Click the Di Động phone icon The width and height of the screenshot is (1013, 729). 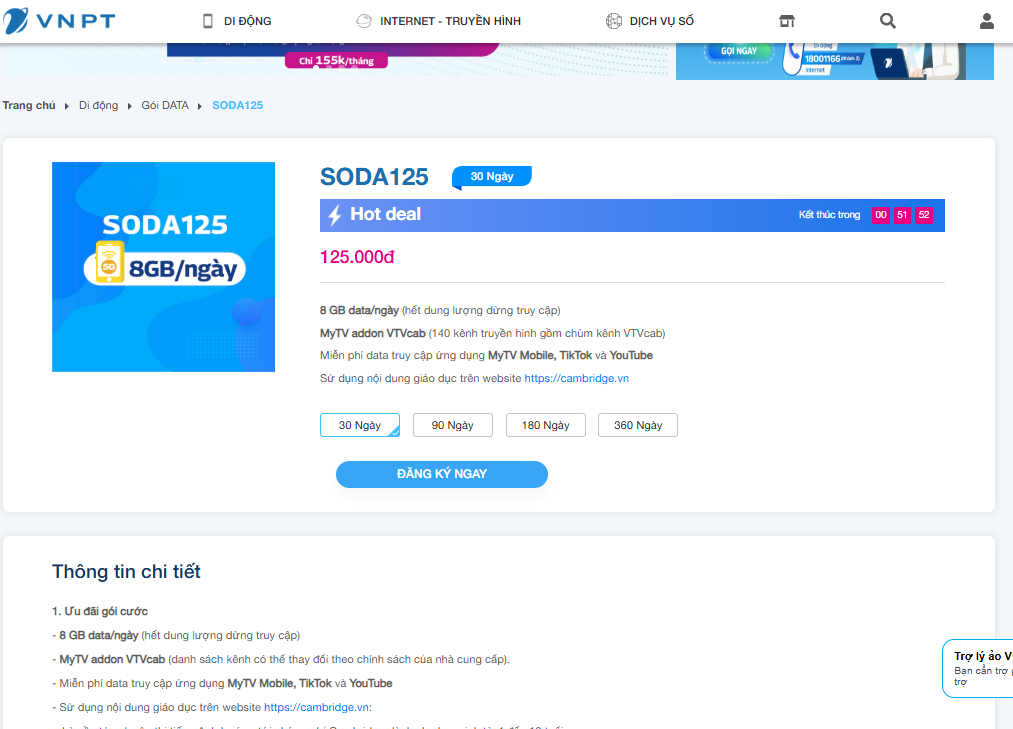click(x=207, y=21)
